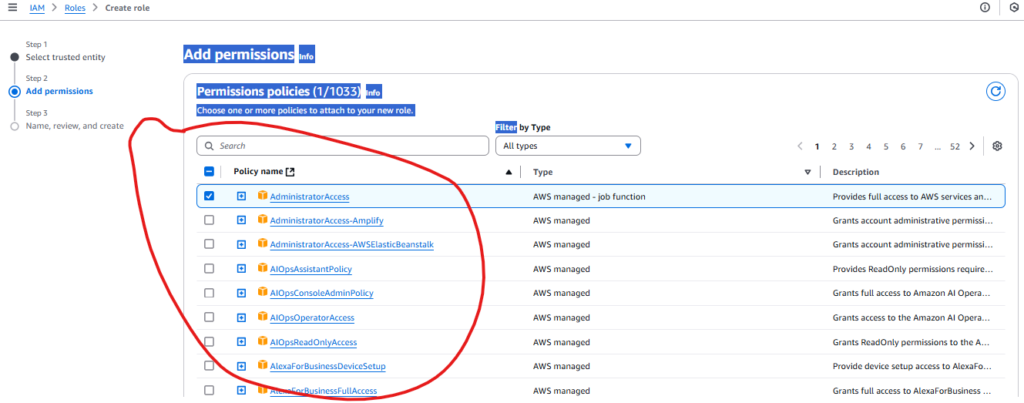
Task: Open table preferences gear icon
Action: [x=997, y=146]
